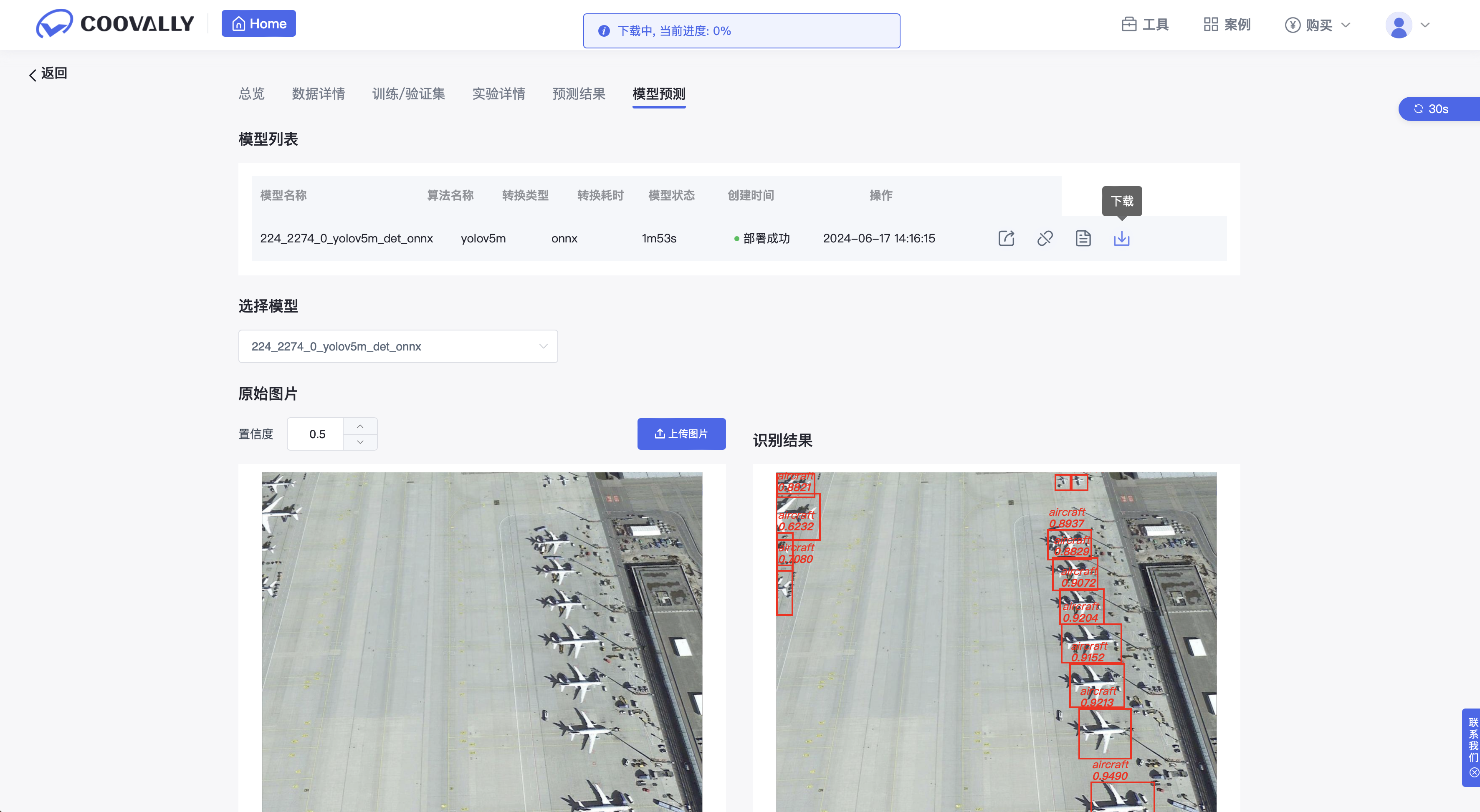
Task: Click the confidence value input field
Action: click(x=316, y=434)
